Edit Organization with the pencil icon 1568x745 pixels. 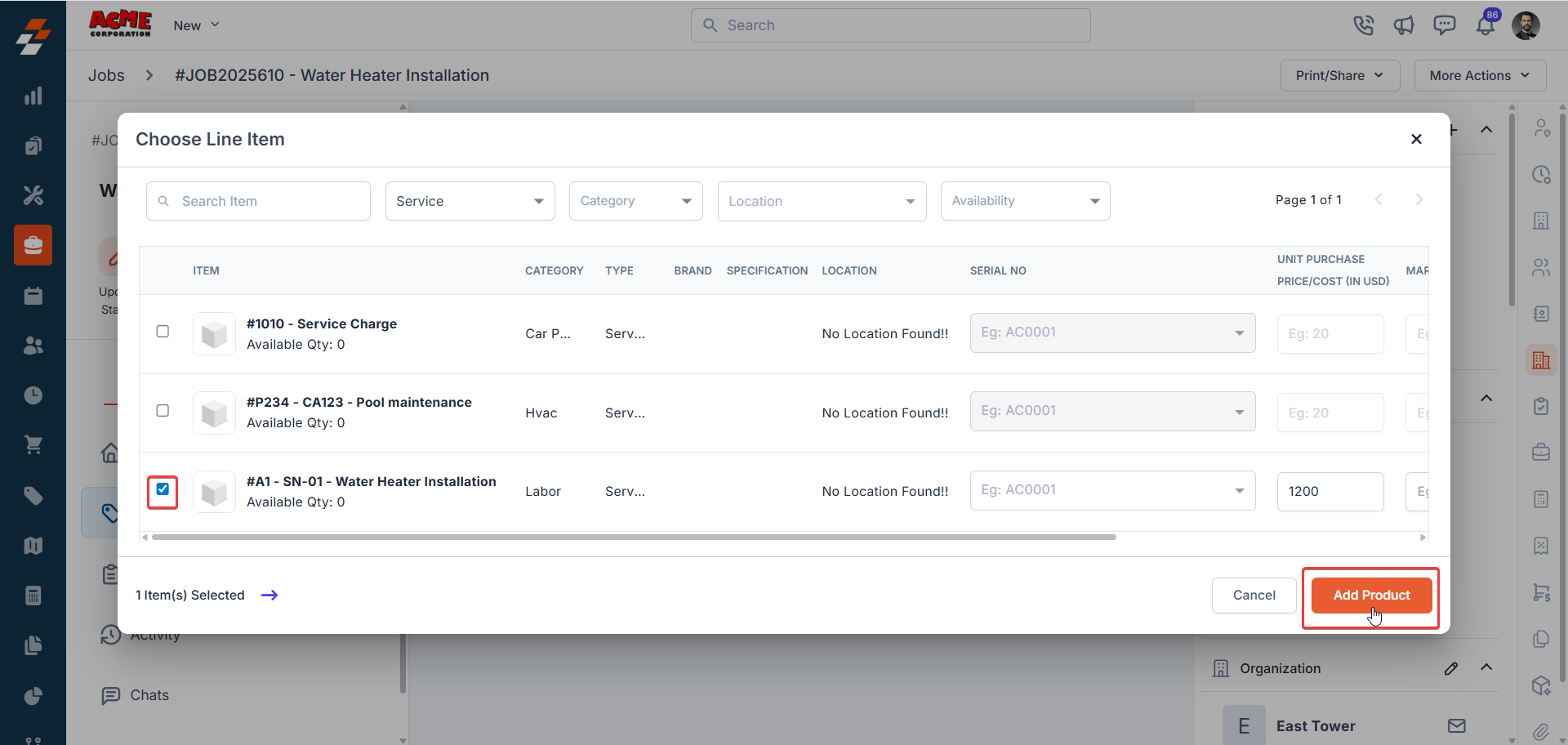pos(1451,668)
